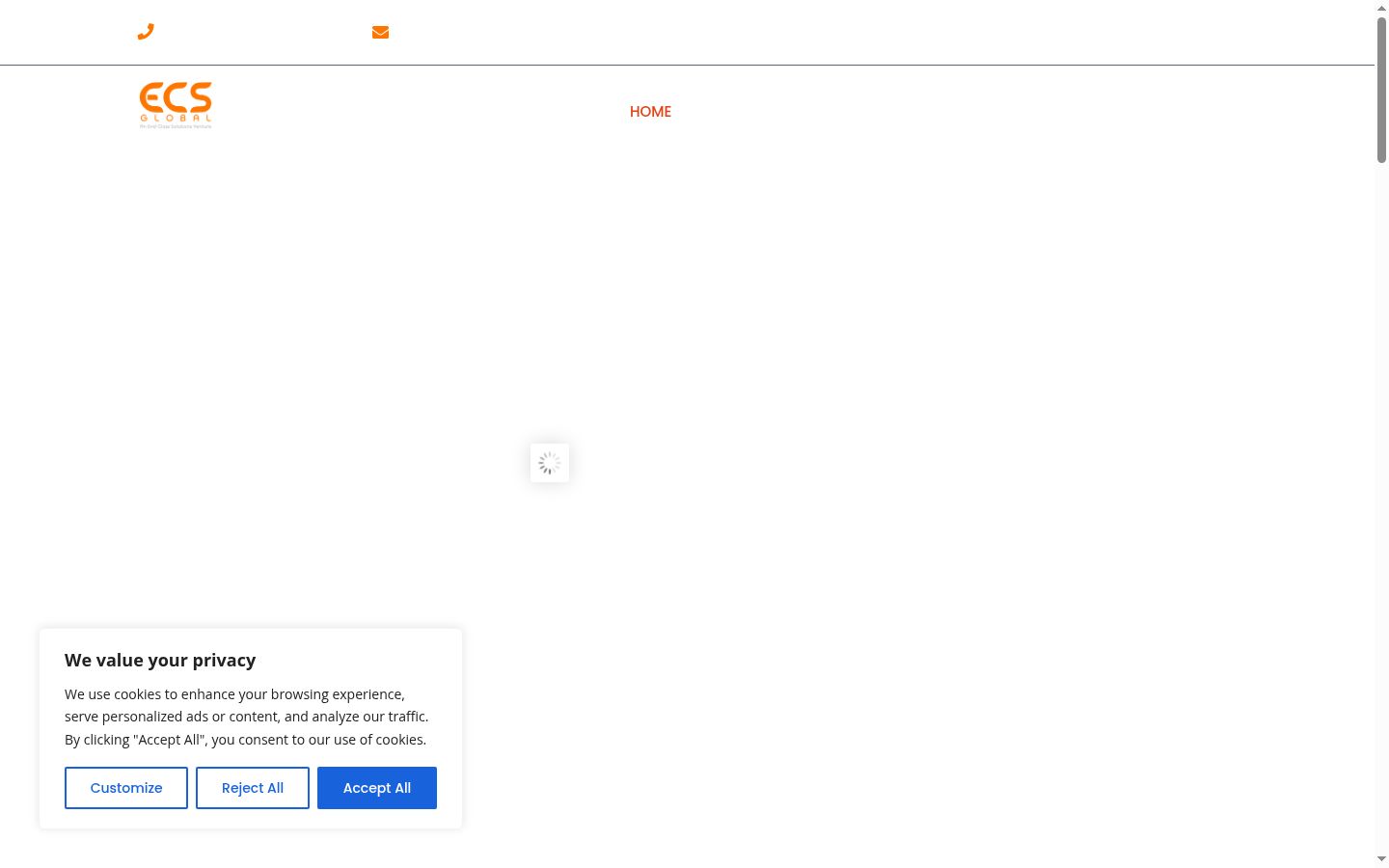Accept all cookies

pyautogui.click(x=377, y=788)
